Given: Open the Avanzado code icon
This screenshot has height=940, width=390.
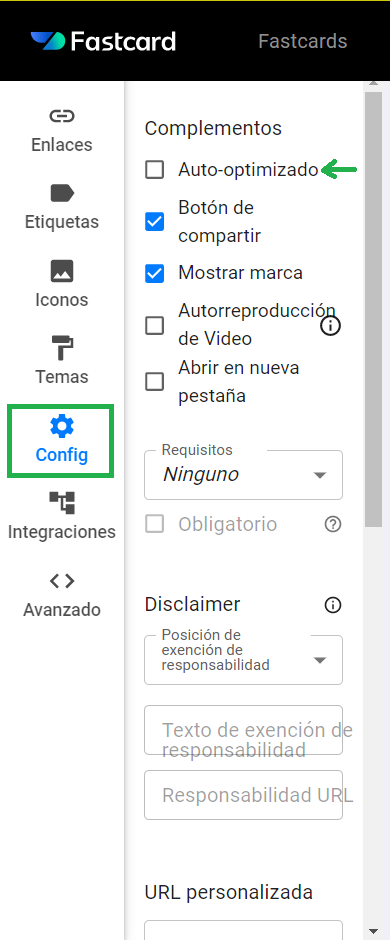Looking at the screenshot, I should [62, 580].
